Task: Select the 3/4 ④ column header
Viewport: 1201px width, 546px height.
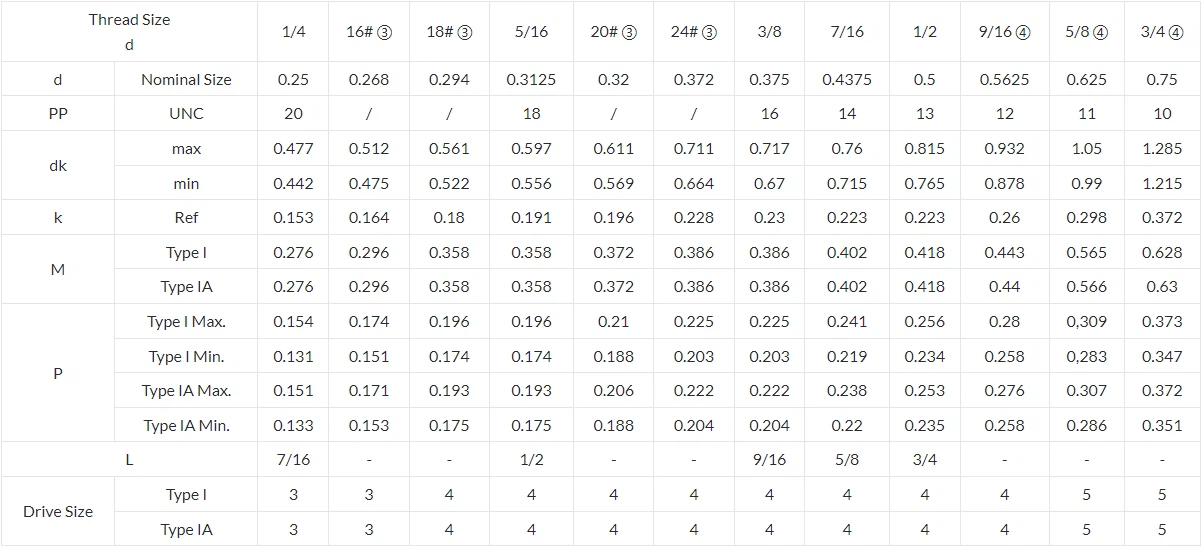Action: (x=1162, y=32)
